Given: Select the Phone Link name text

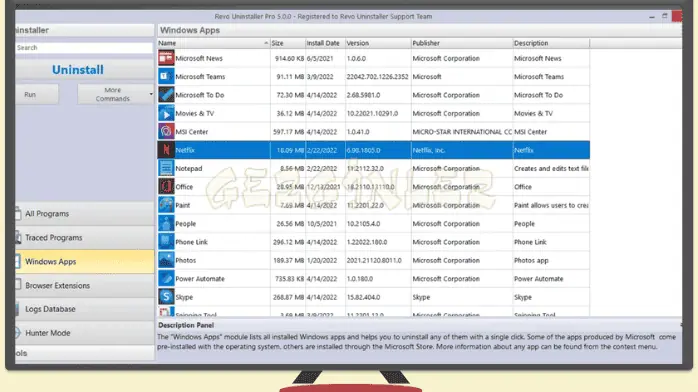Looking at the screenshot, I should (x=191, y=242).
